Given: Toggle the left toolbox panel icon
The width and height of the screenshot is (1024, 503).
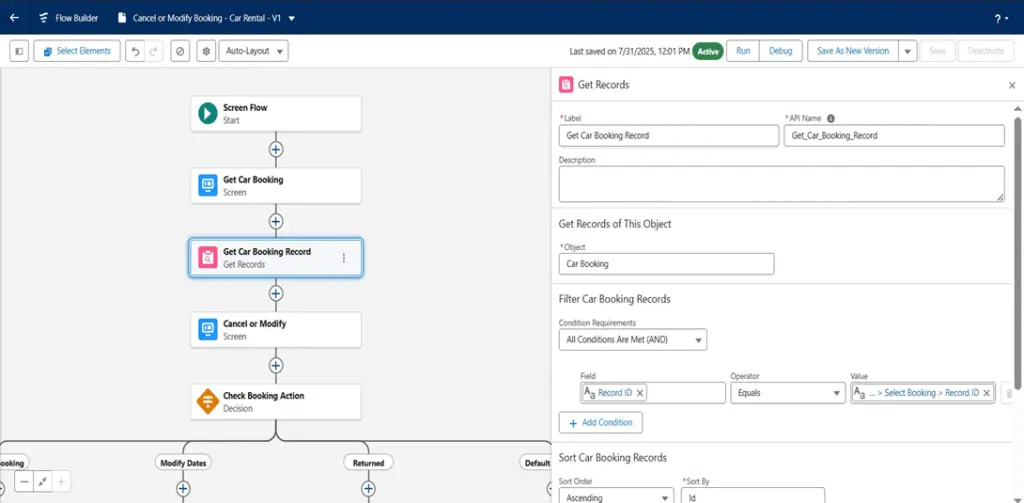Looking at the screenshot, I should tap(19, 51).
